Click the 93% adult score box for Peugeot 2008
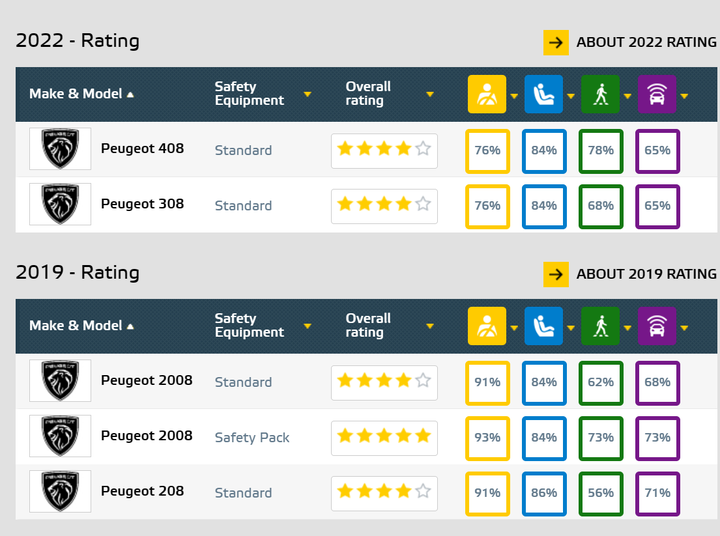 click(487, 438)
